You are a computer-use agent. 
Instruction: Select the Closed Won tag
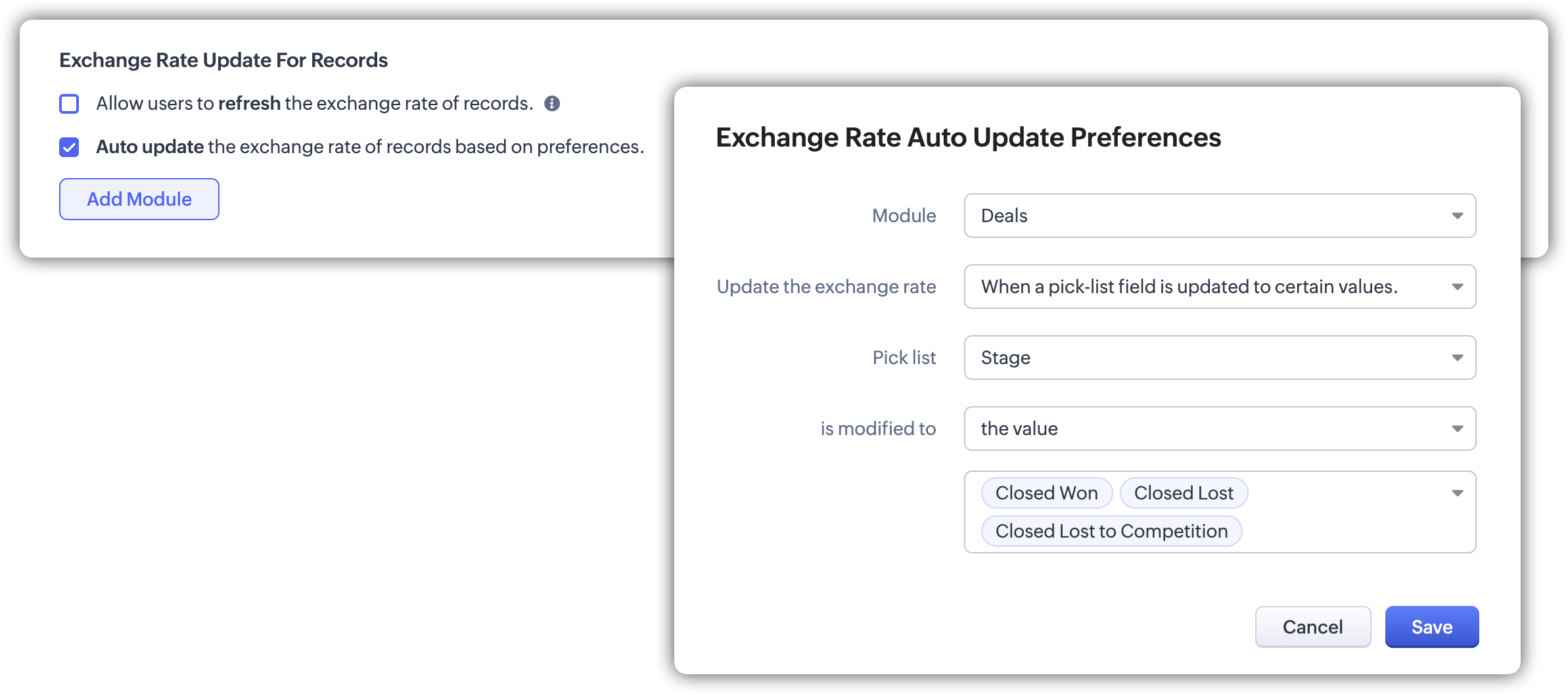pos(1046,493)
